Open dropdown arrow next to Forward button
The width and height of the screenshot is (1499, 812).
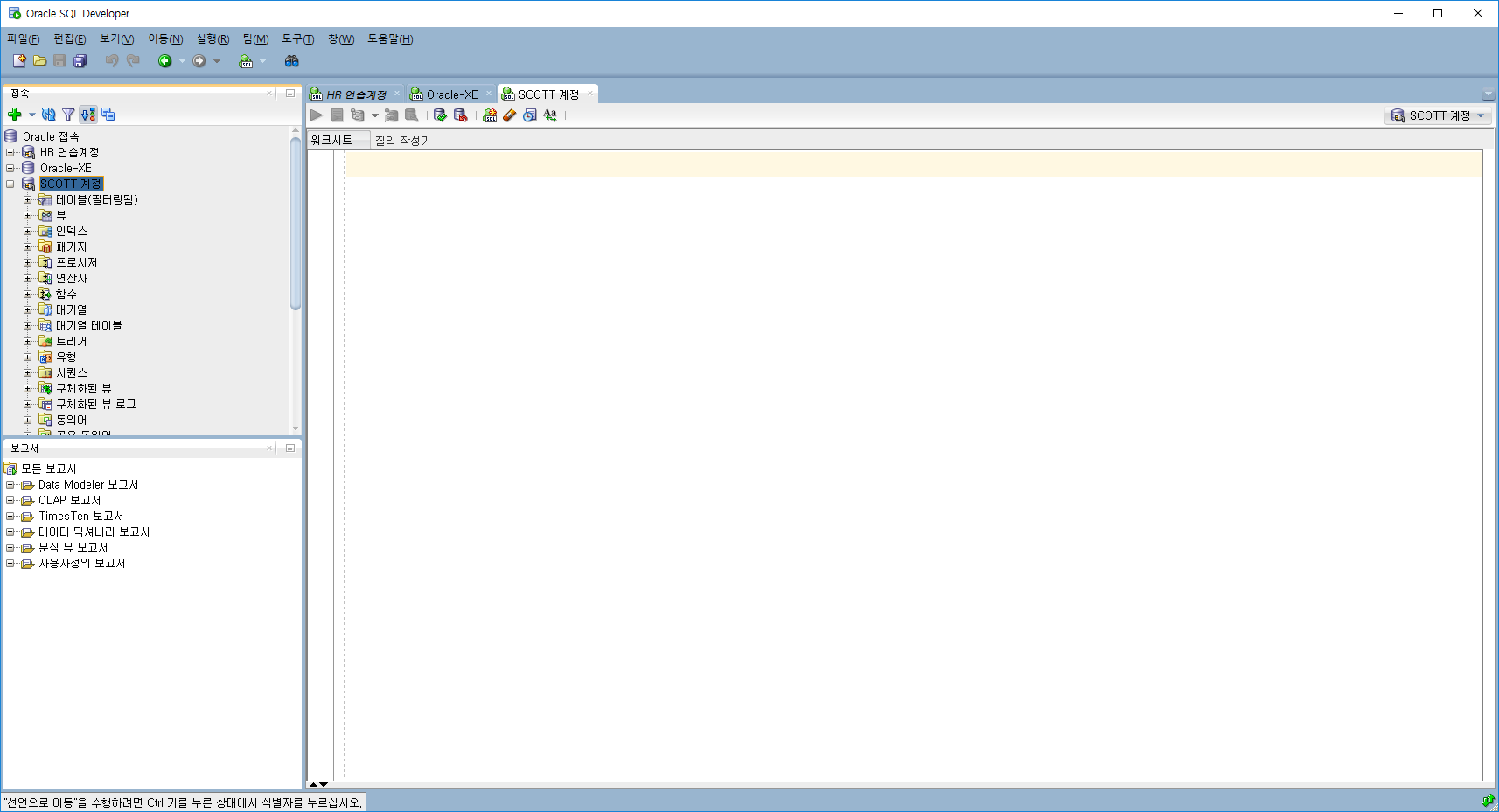[217, 61]
